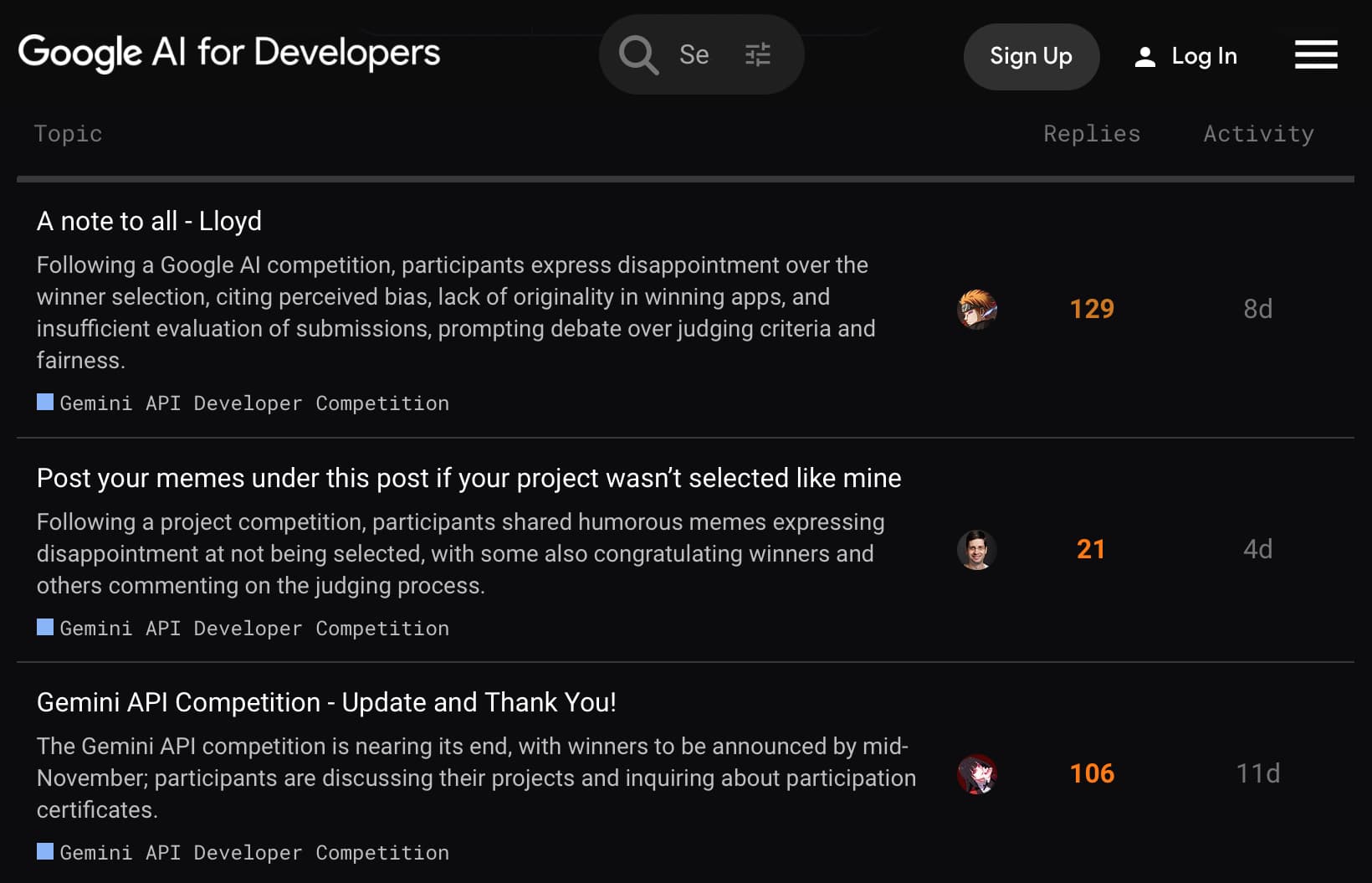Viewport: 1372px width, 883px height.
Task: Click blue category square under memes topic
Action: click(45, 627)
